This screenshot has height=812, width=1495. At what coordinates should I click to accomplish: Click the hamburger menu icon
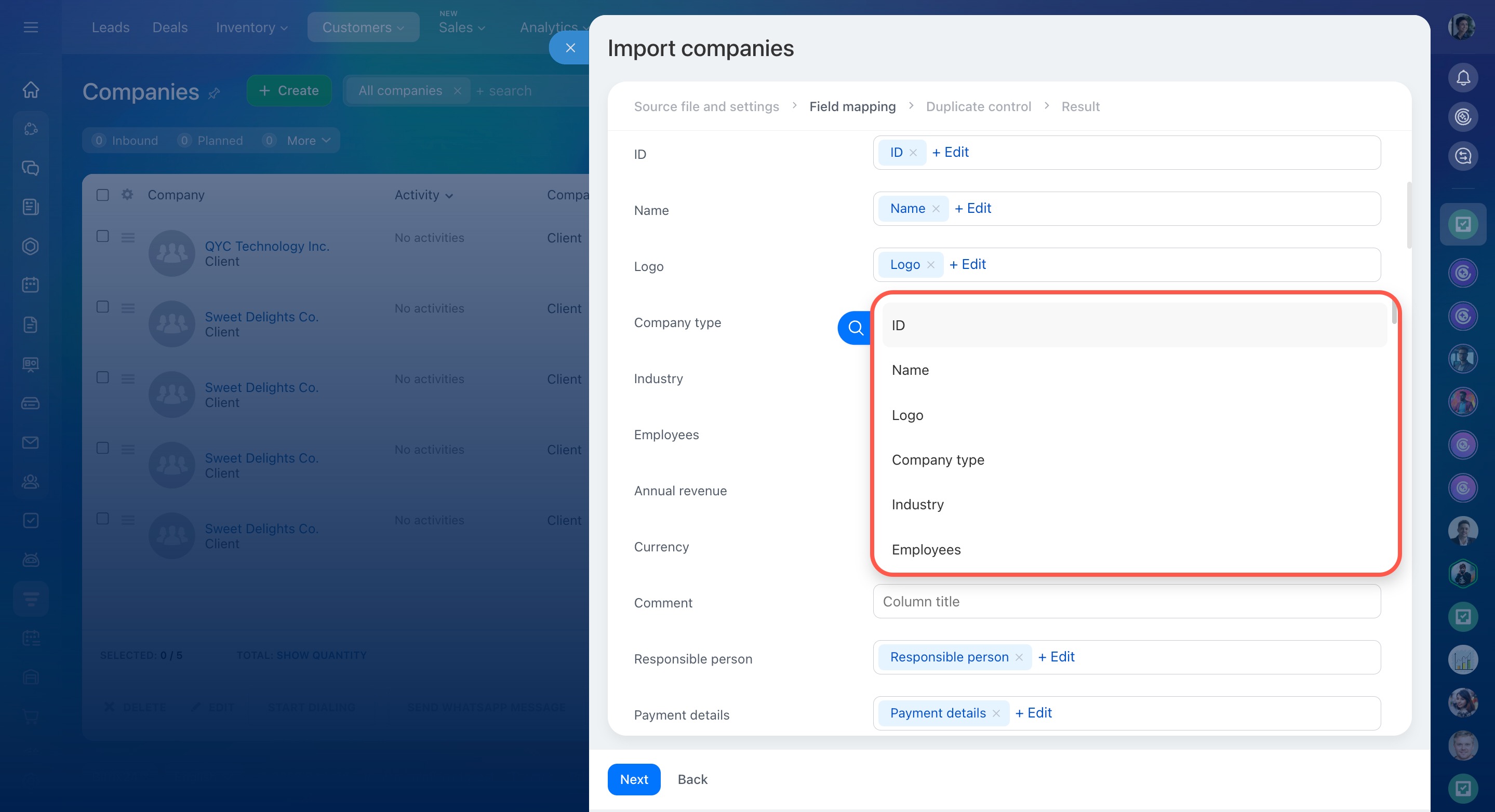point(31,28)
